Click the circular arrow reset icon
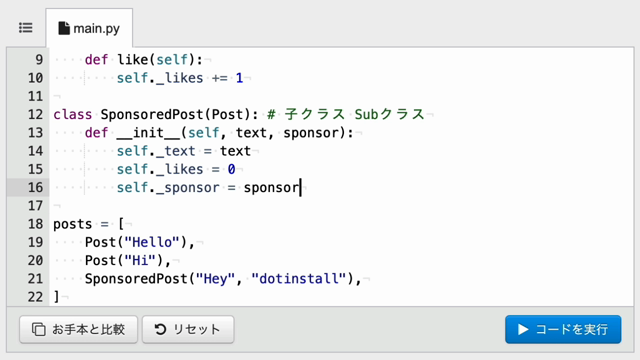 (160, 329)
